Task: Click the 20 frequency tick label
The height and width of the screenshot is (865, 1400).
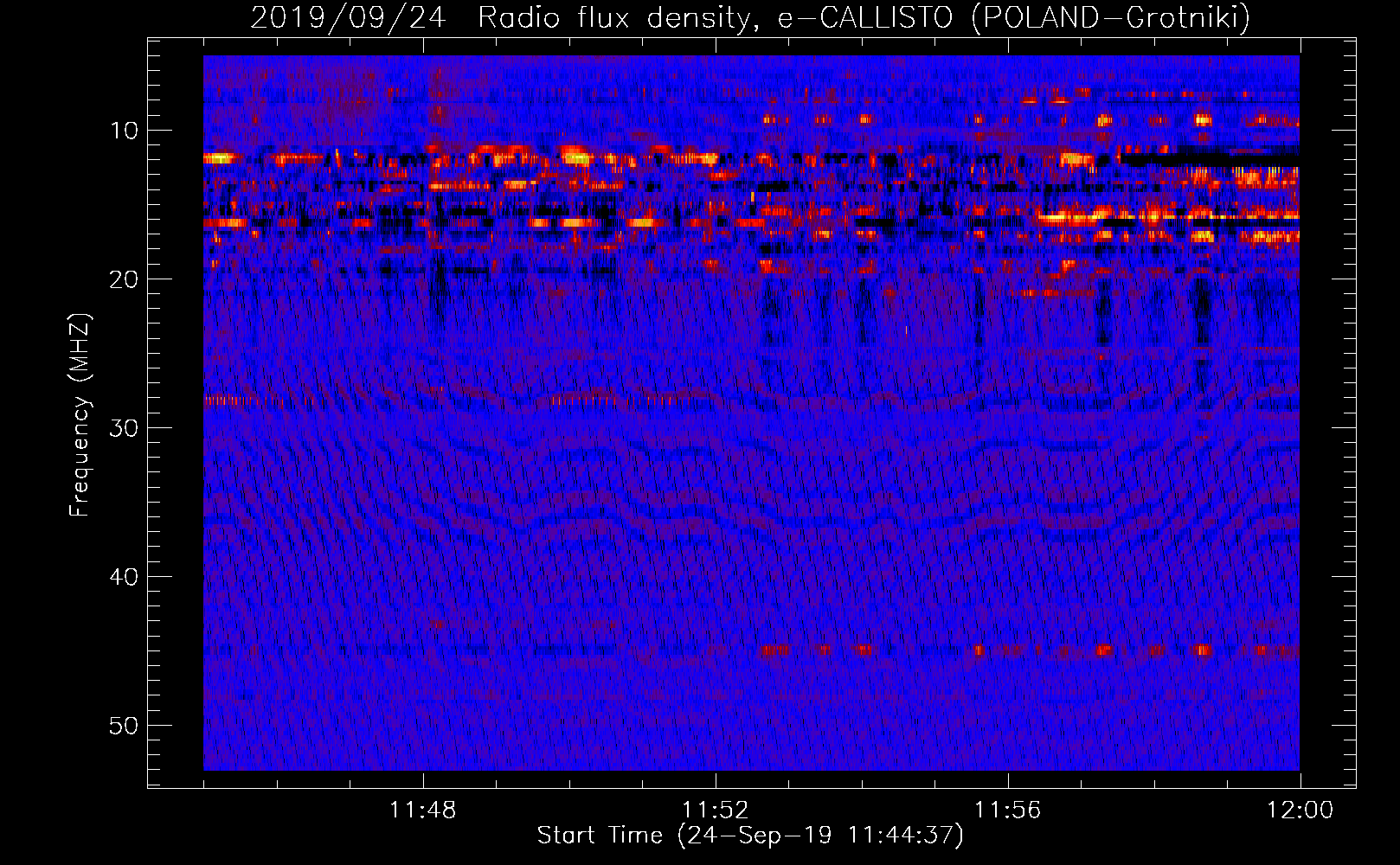Action: (x=125, y=279)
